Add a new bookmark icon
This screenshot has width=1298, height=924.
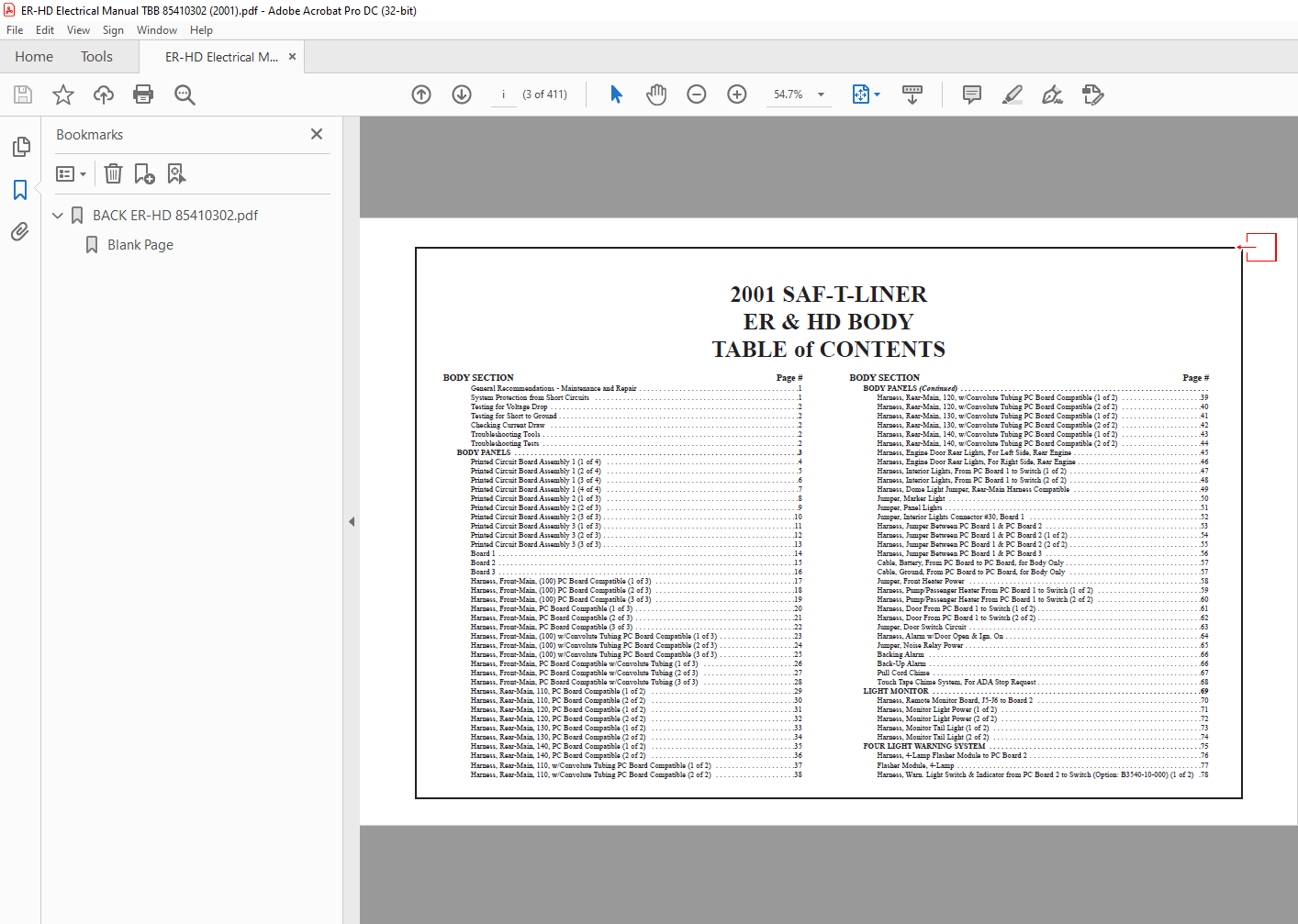(145, 173)
